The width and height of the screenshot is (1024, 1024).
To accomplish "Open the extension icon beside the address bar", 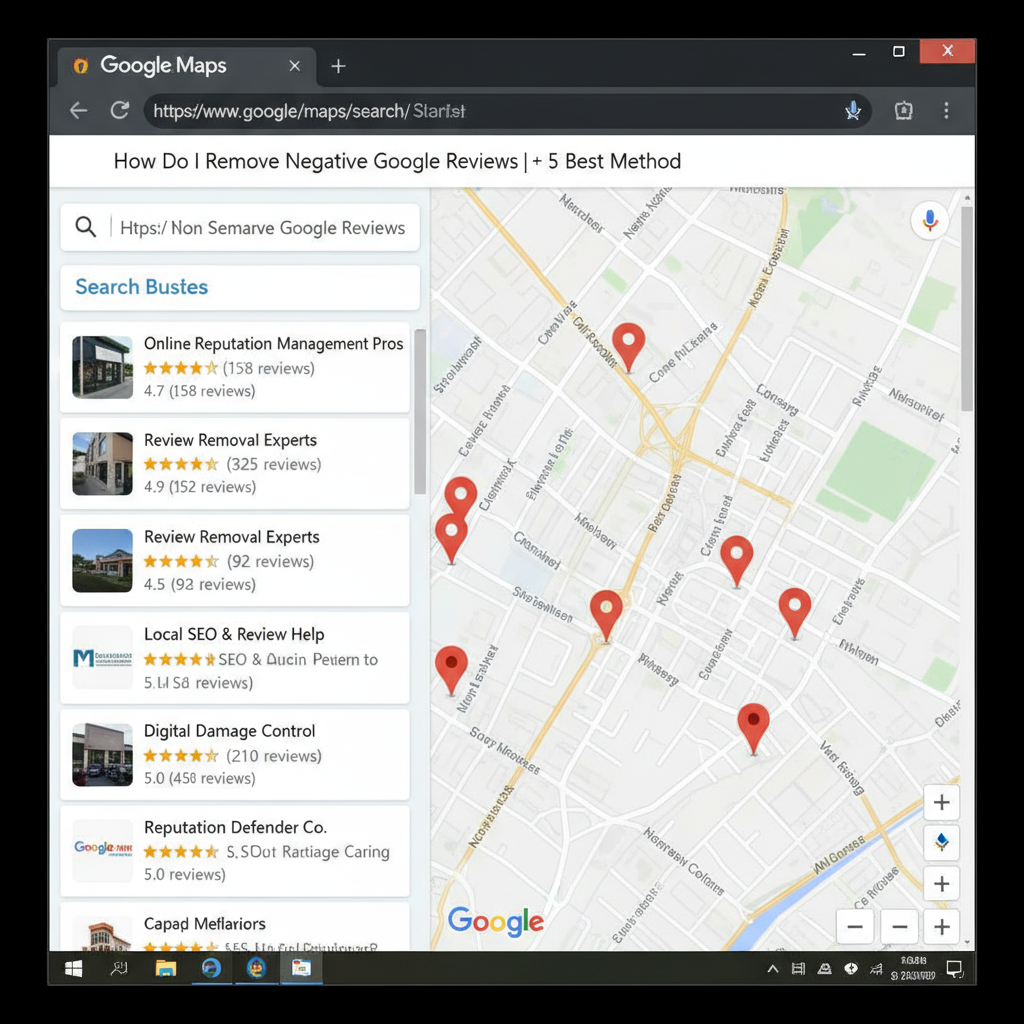I will click(903, 110).
